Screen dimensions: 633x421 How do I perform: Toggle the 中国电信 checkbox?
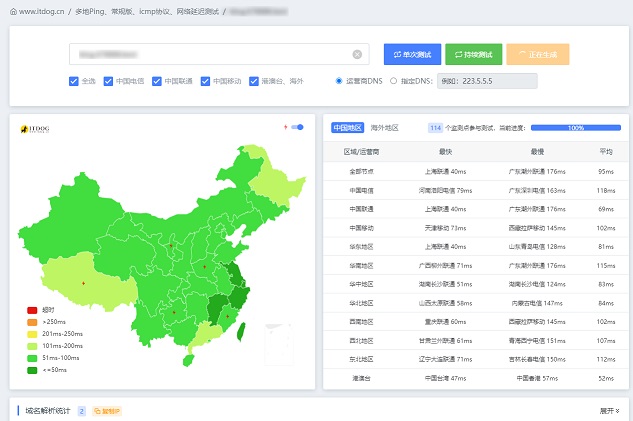pyautogui.click(x=108, y=81)
